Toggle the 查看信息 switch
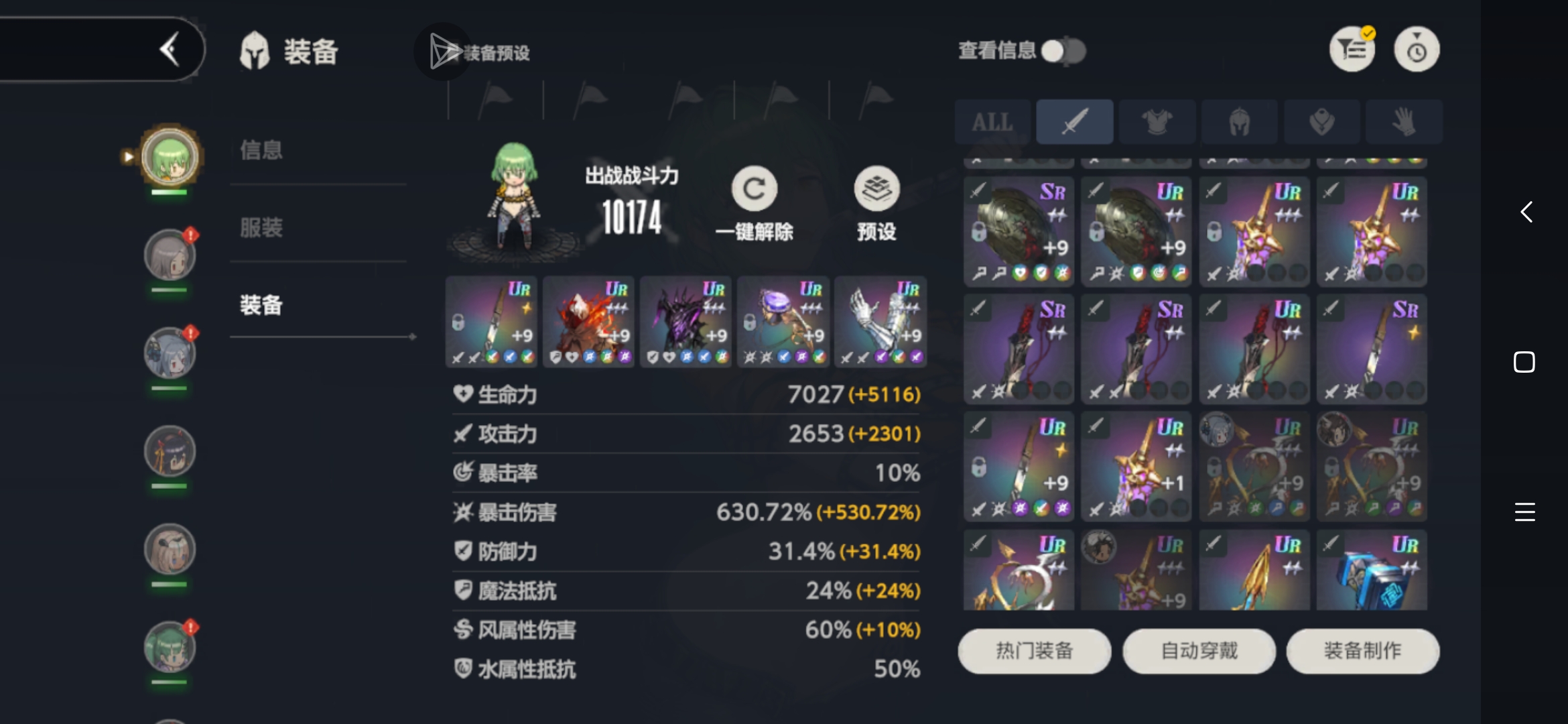 1063,51
